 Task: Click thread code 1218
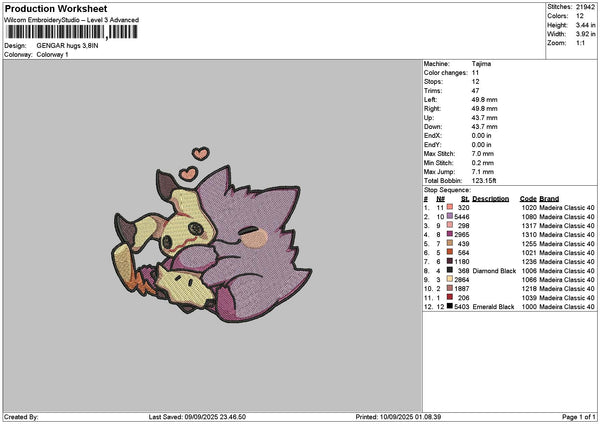(x=529, y=289)
